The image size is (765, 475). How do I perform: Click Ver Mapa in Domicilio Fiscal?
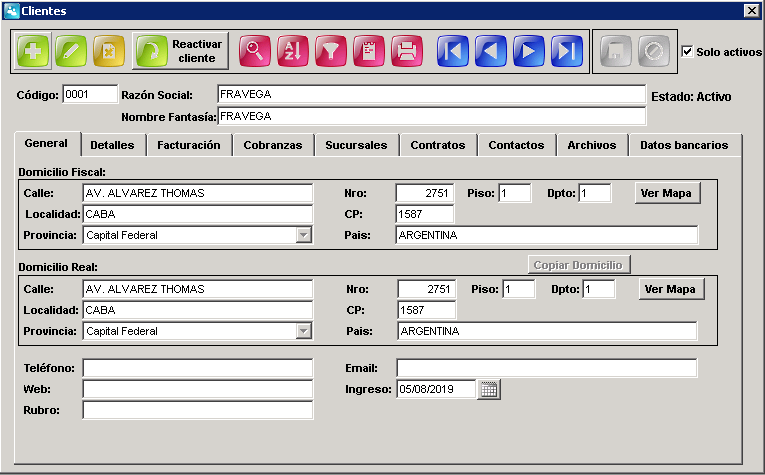(x=666, y=193)
